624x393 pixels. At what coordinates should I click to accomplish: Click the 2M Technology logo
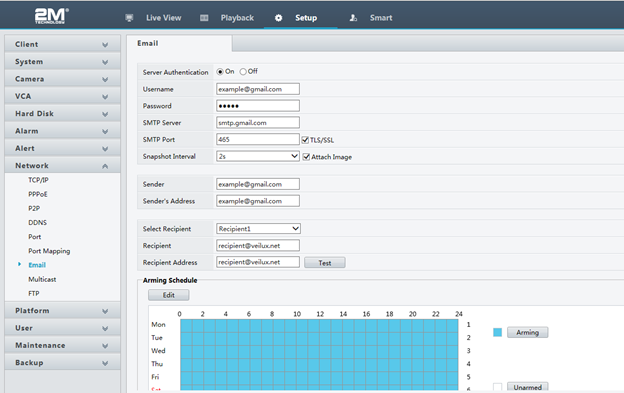coord(51,16)
